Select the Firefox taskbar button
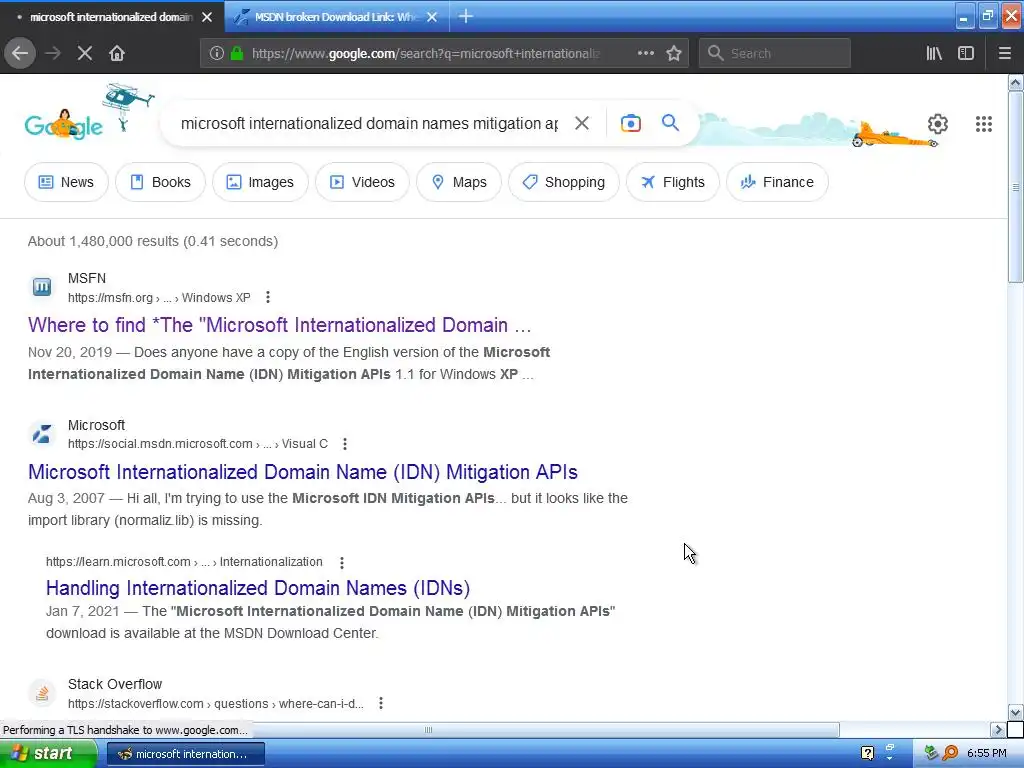 pyautogui.click(x=185, y=754)
